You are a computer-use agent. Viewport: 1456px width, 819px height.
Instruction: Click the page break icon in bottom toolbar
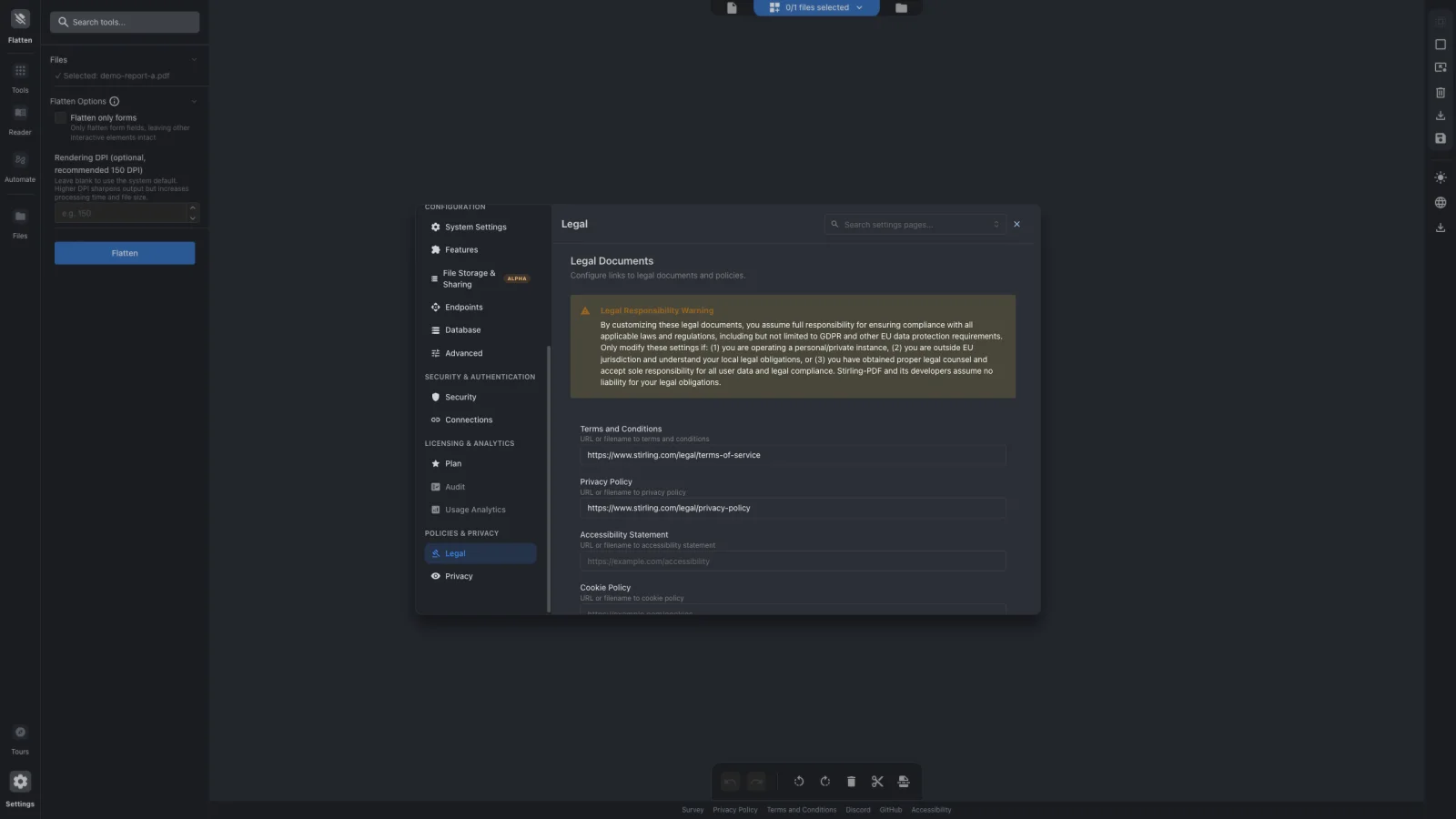tap(904, 782)
